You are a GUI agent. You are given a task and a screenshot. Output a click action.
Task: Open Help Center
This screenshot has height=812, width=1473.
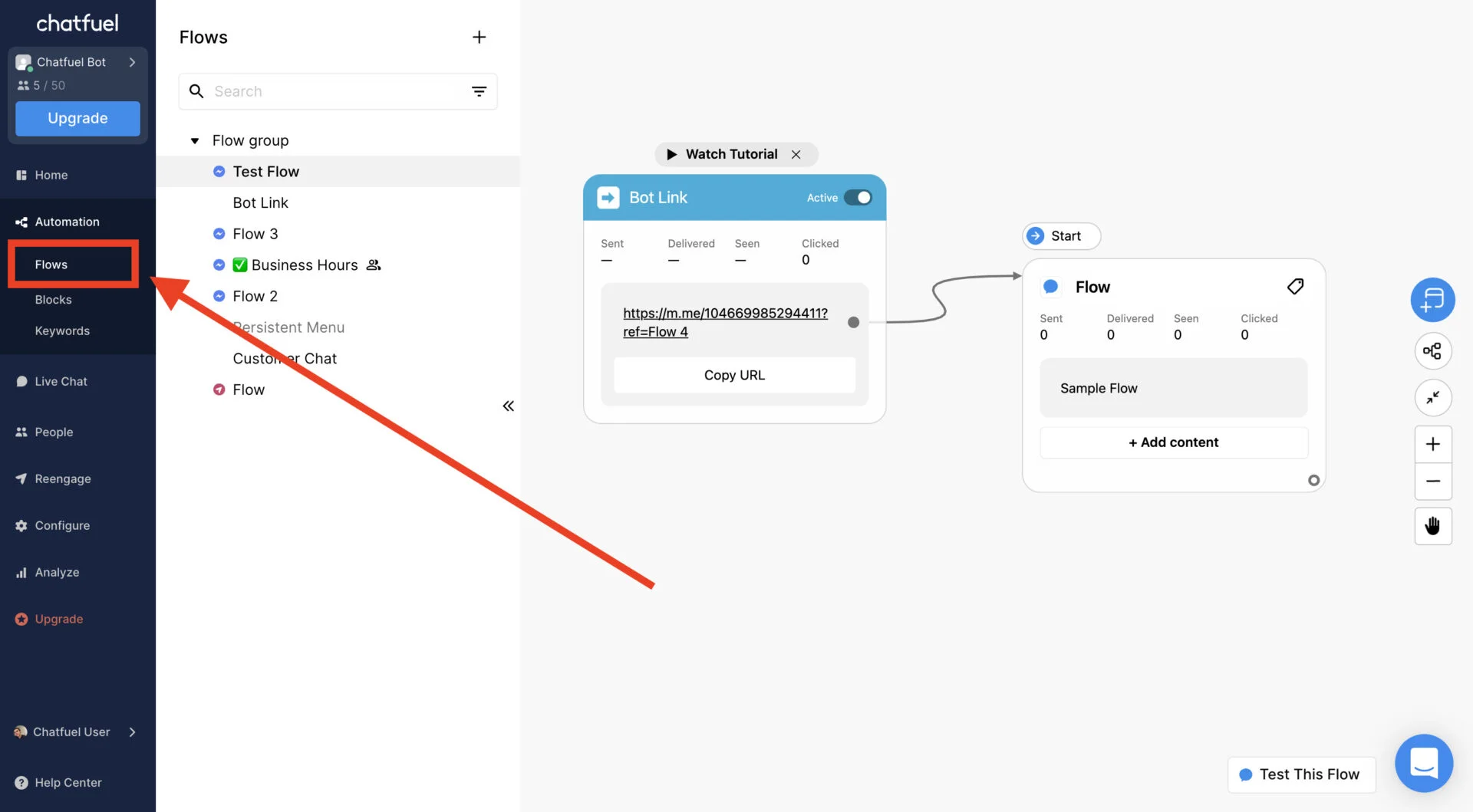[x=68, y=783]
